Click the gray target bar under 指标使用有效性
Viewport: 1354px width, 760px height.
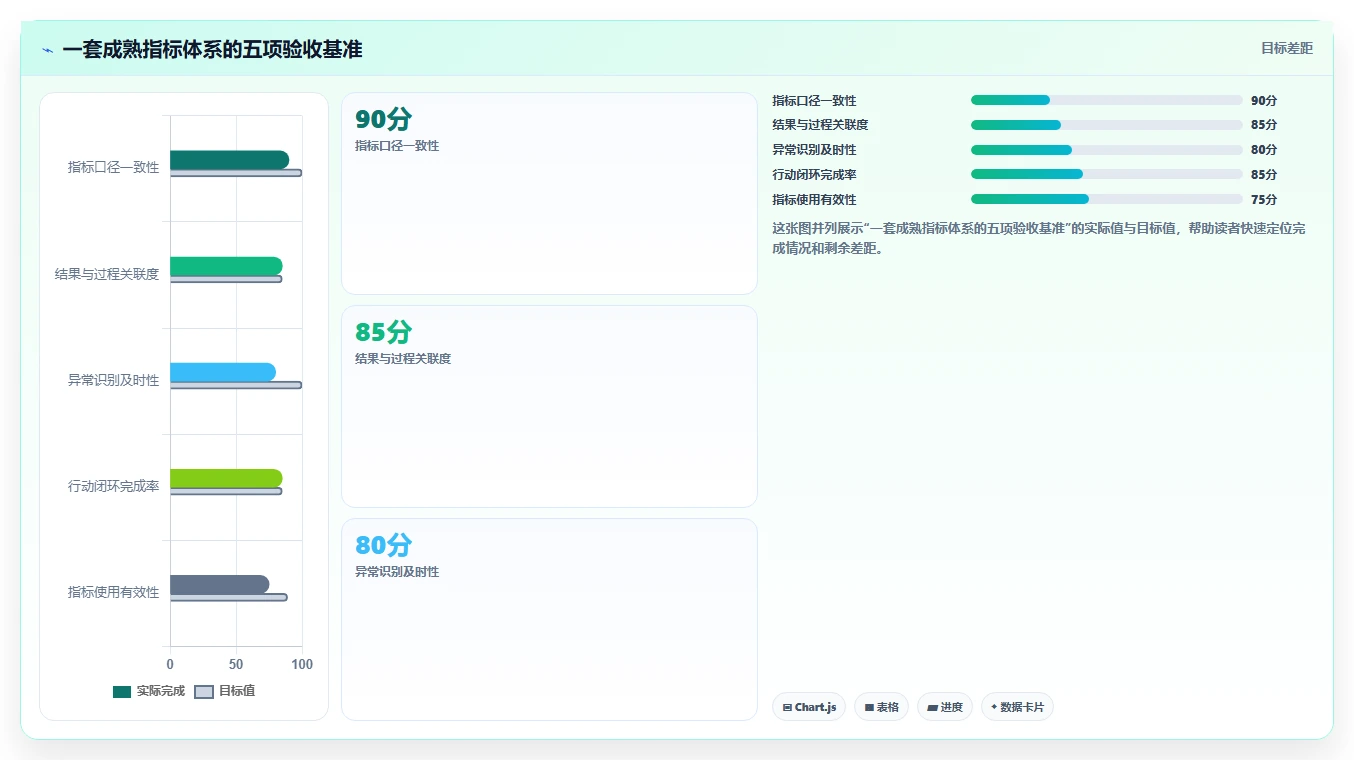pos(229,597)
